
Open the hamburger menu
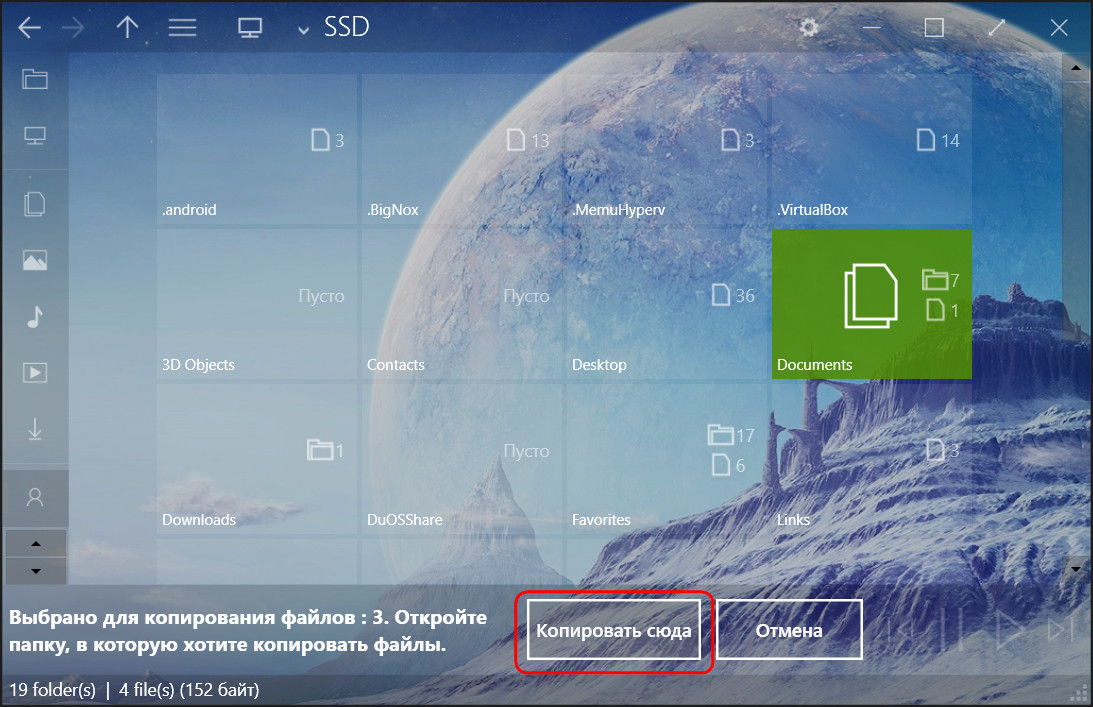click(x=183, y=28)
